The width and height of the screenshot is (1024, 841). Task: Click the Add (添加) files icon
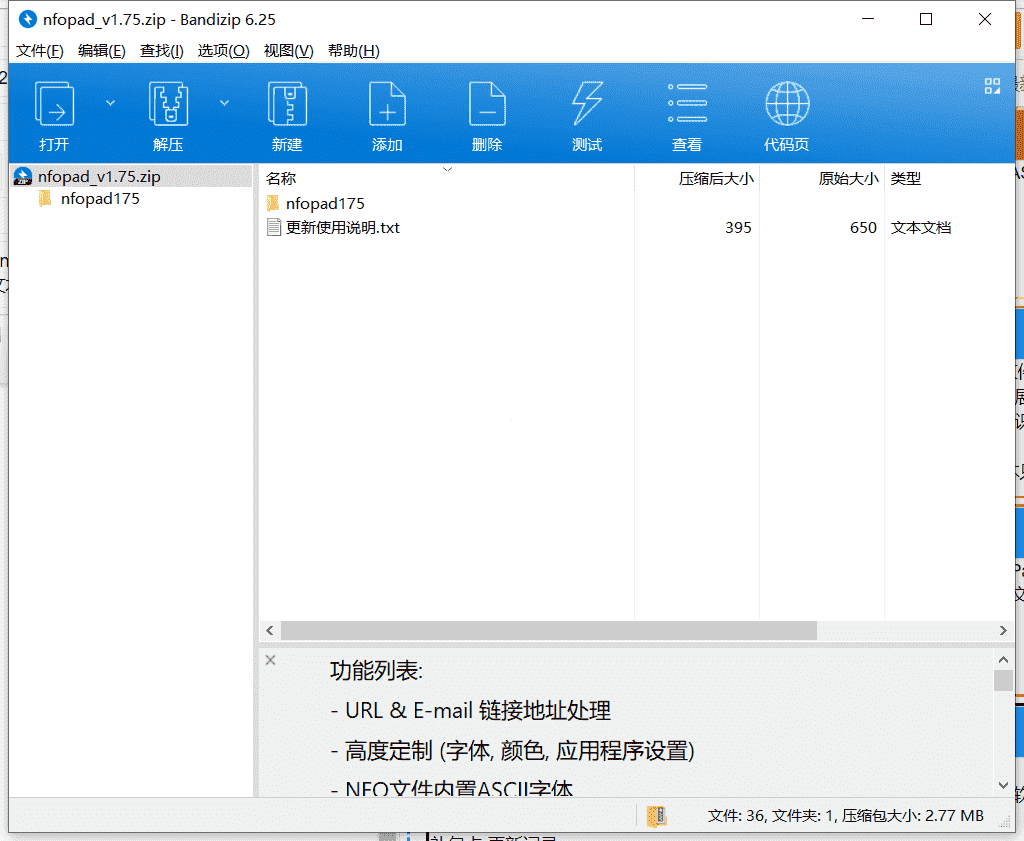coord(387,104)
